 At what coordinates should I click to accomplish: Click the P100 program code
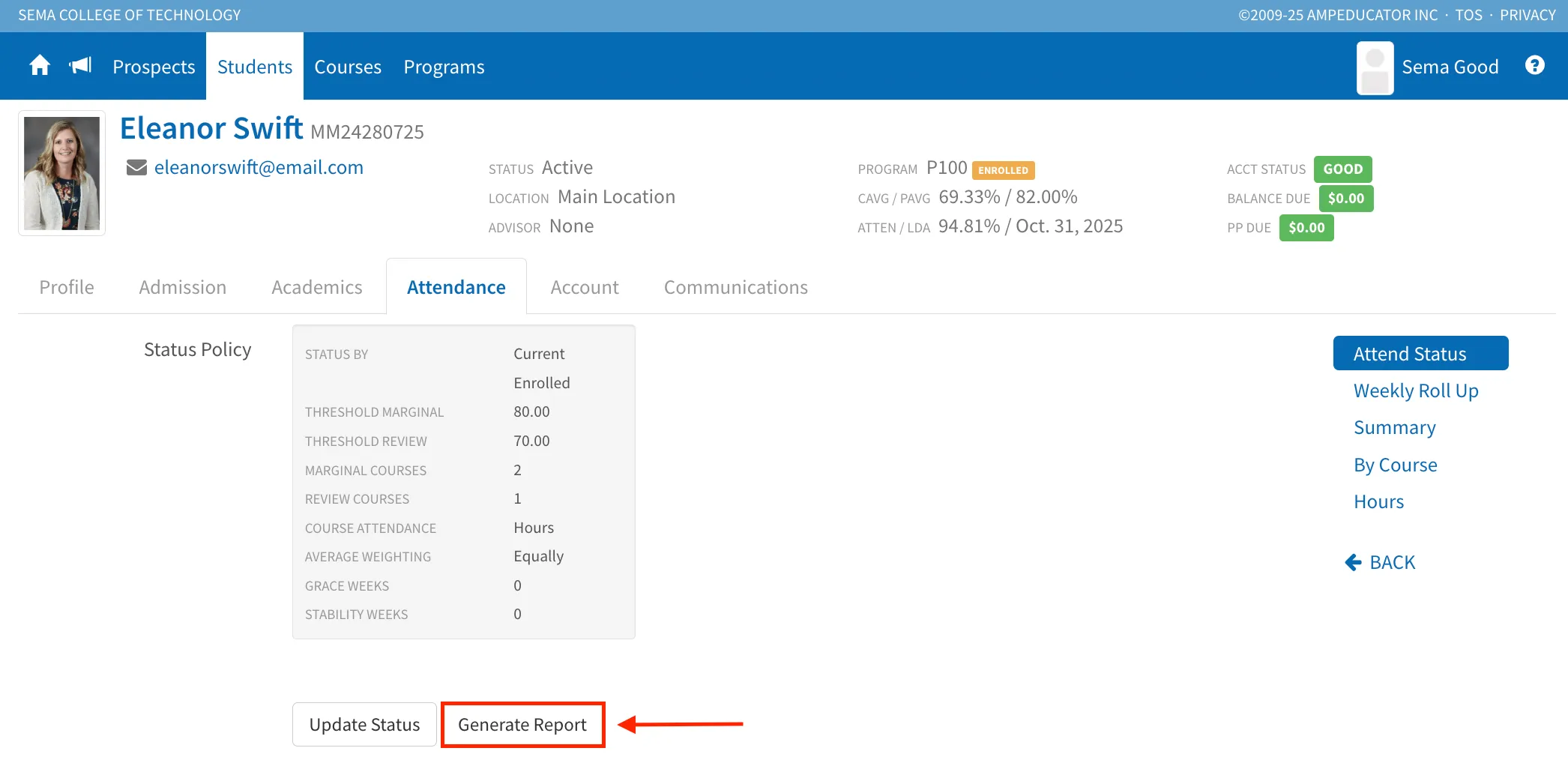(947, 167)
